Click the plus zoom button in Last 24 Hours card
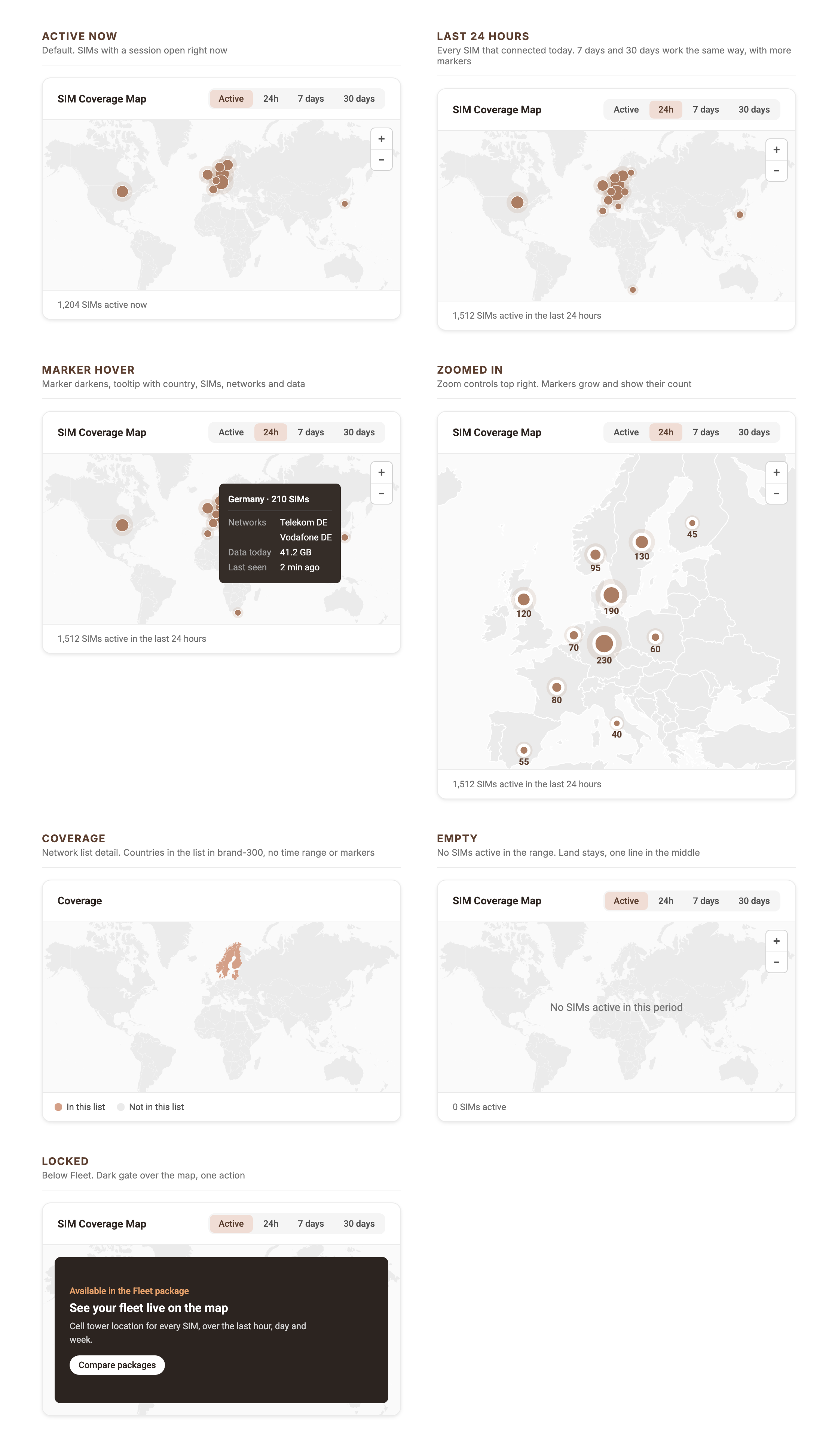 776,150
